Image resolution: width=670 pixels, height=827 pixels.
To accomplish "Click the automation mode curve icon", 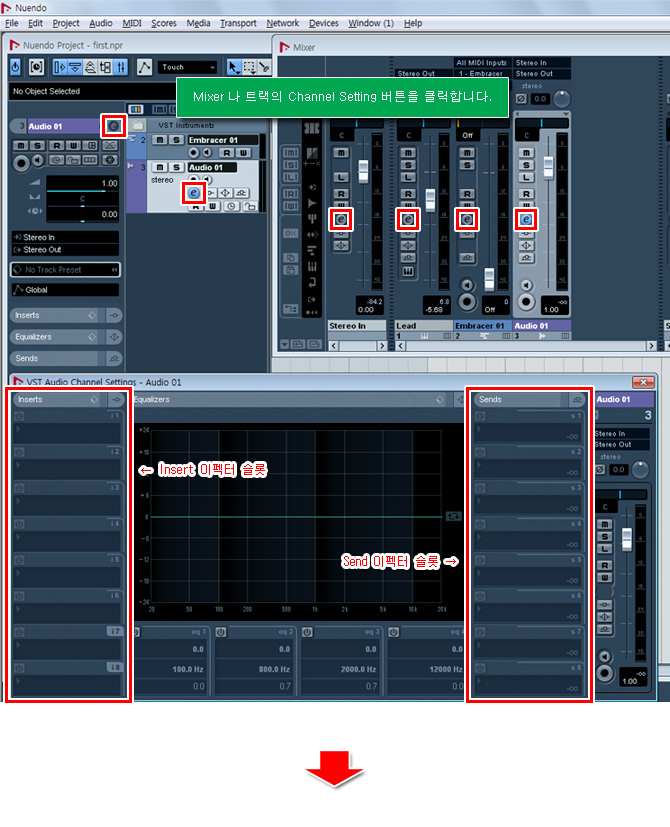I will pos(144,67).
